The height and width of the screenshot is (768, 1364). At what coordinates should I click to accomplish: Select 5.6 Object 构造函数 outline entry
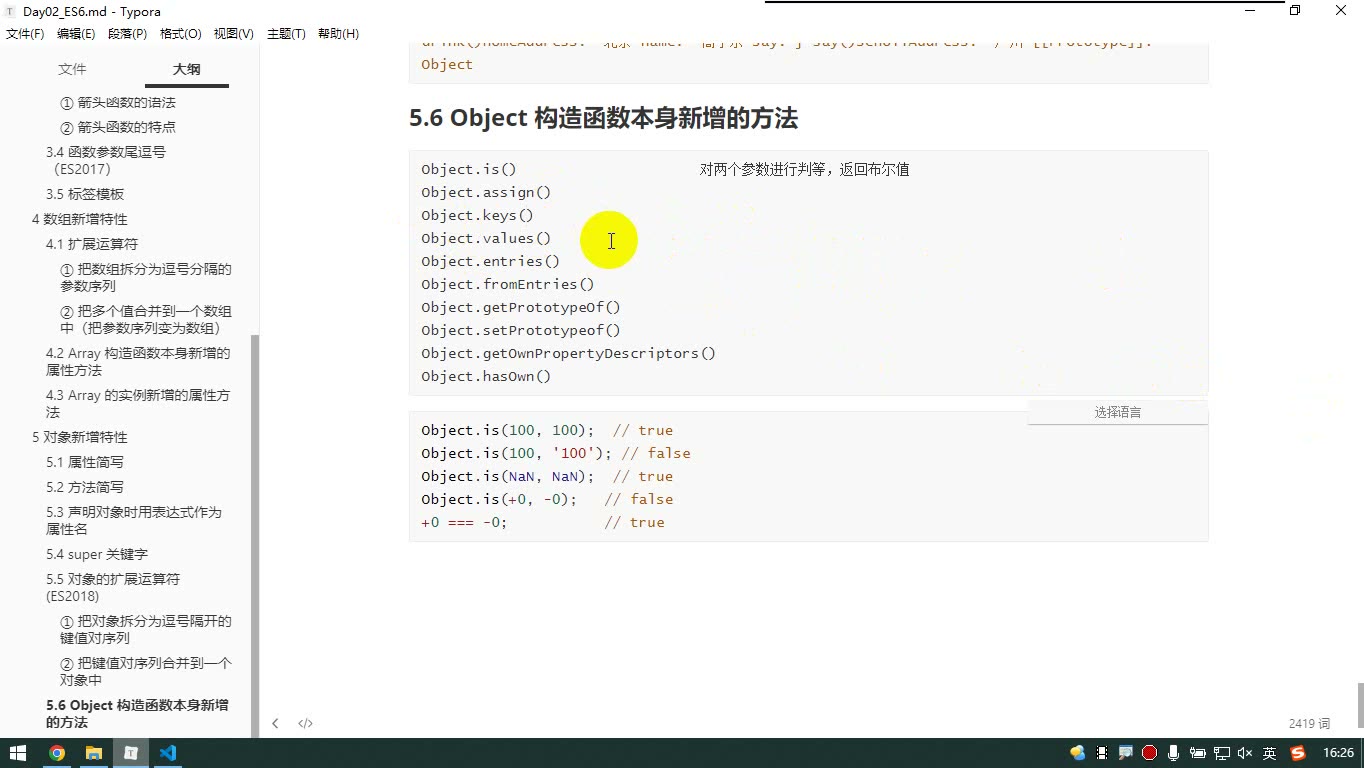(137, 713)
